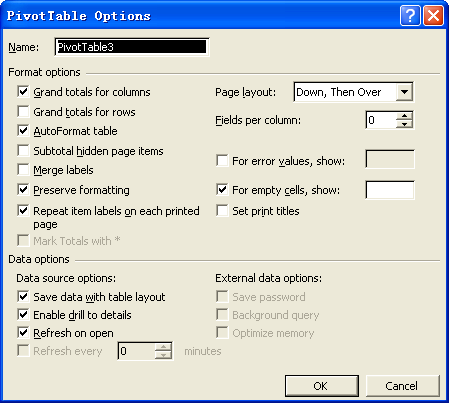This screenshot has height=403, width=449.
Task: Enable Grand totals for rows
Action: (23, 111)
